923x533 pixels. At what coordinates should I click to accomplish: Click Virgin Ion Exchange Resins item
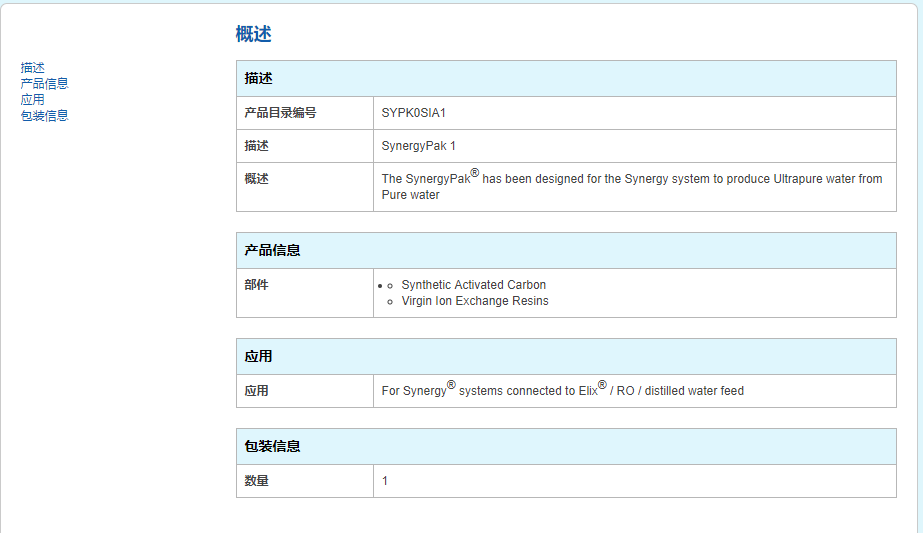[474, 301]
